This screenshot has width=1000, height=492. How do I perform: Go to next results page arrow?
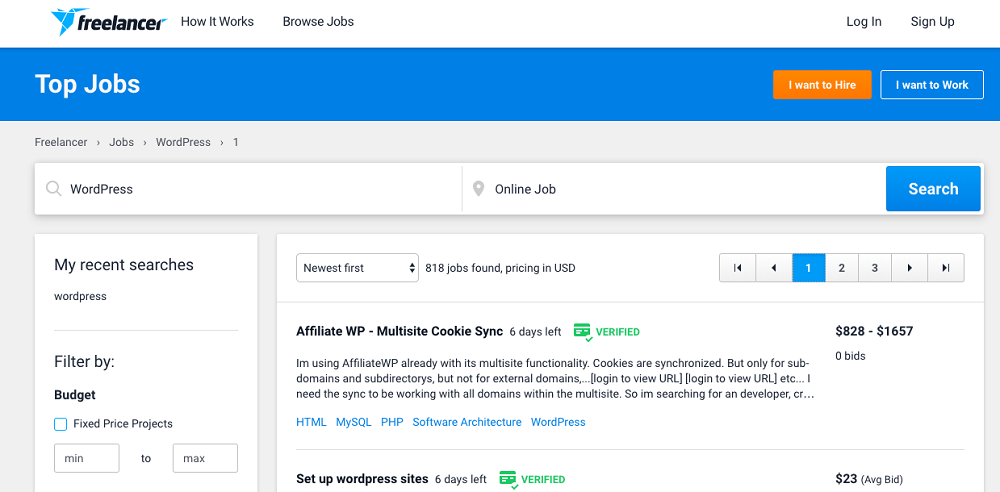pyautogui.click(x=909, y=268)
